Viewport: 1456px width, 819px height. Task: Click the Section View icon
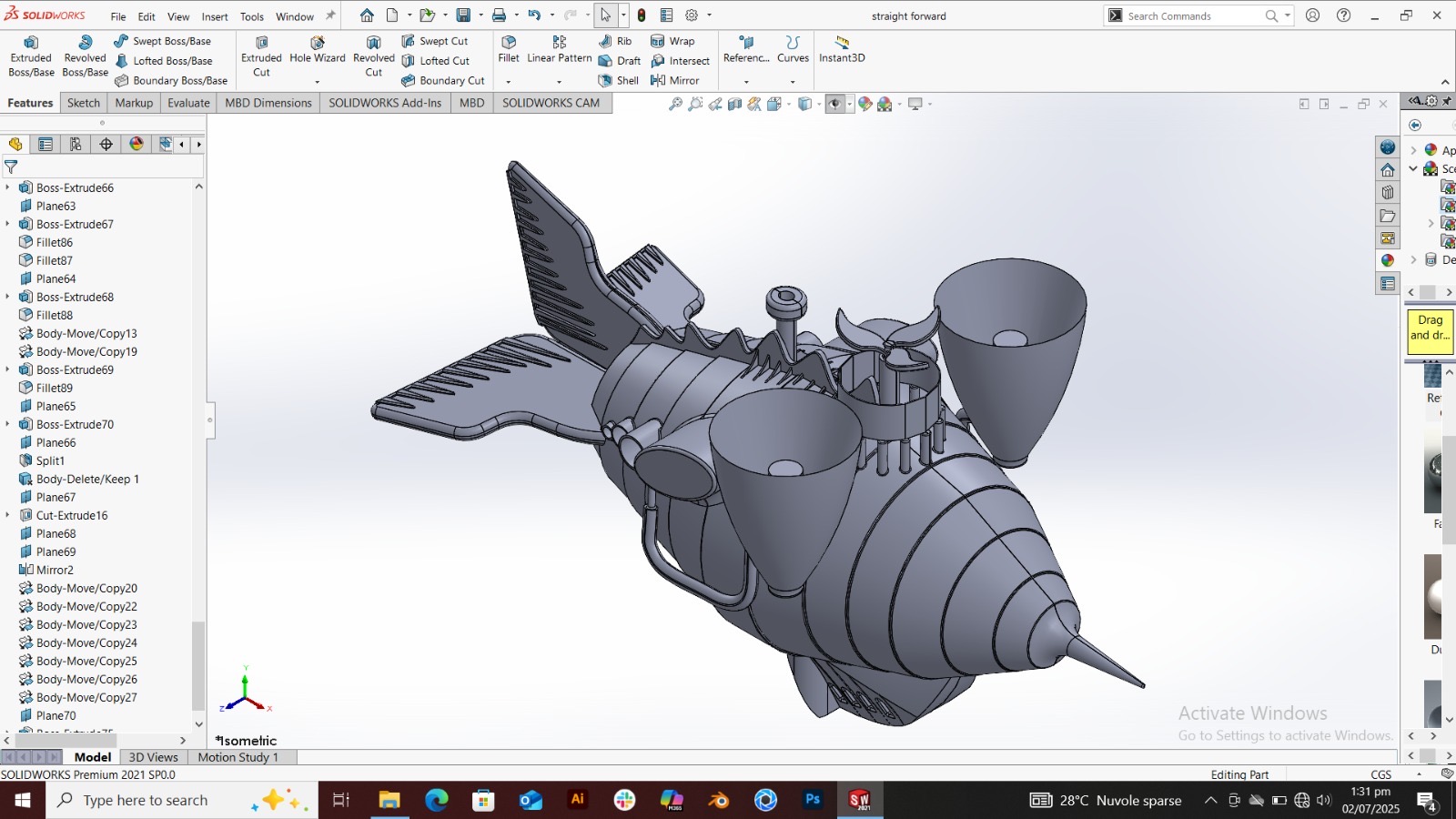point(734,104)
